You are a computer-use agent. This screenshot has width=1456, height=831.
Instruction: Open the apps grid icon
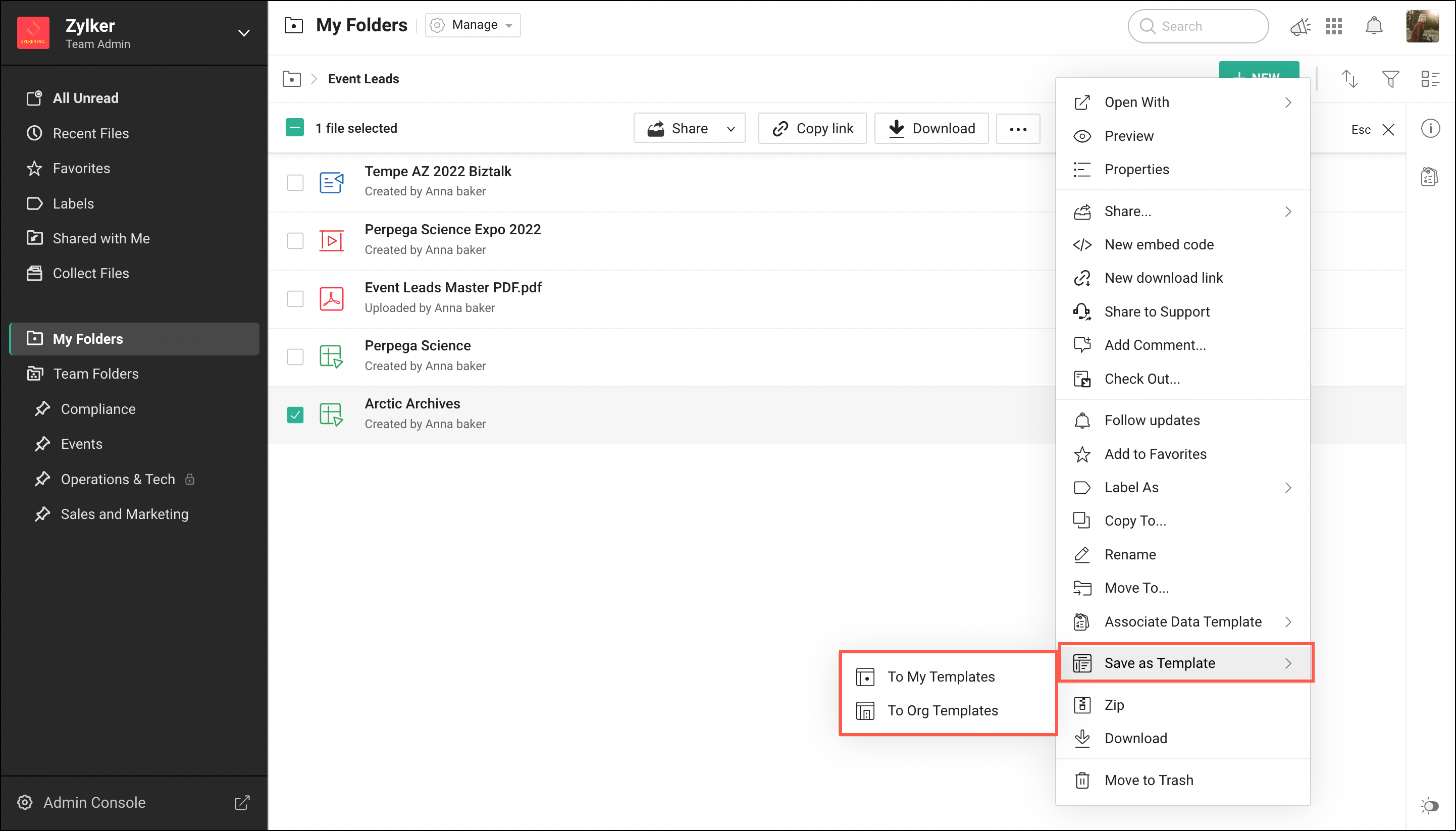[x=1333, y=26]
